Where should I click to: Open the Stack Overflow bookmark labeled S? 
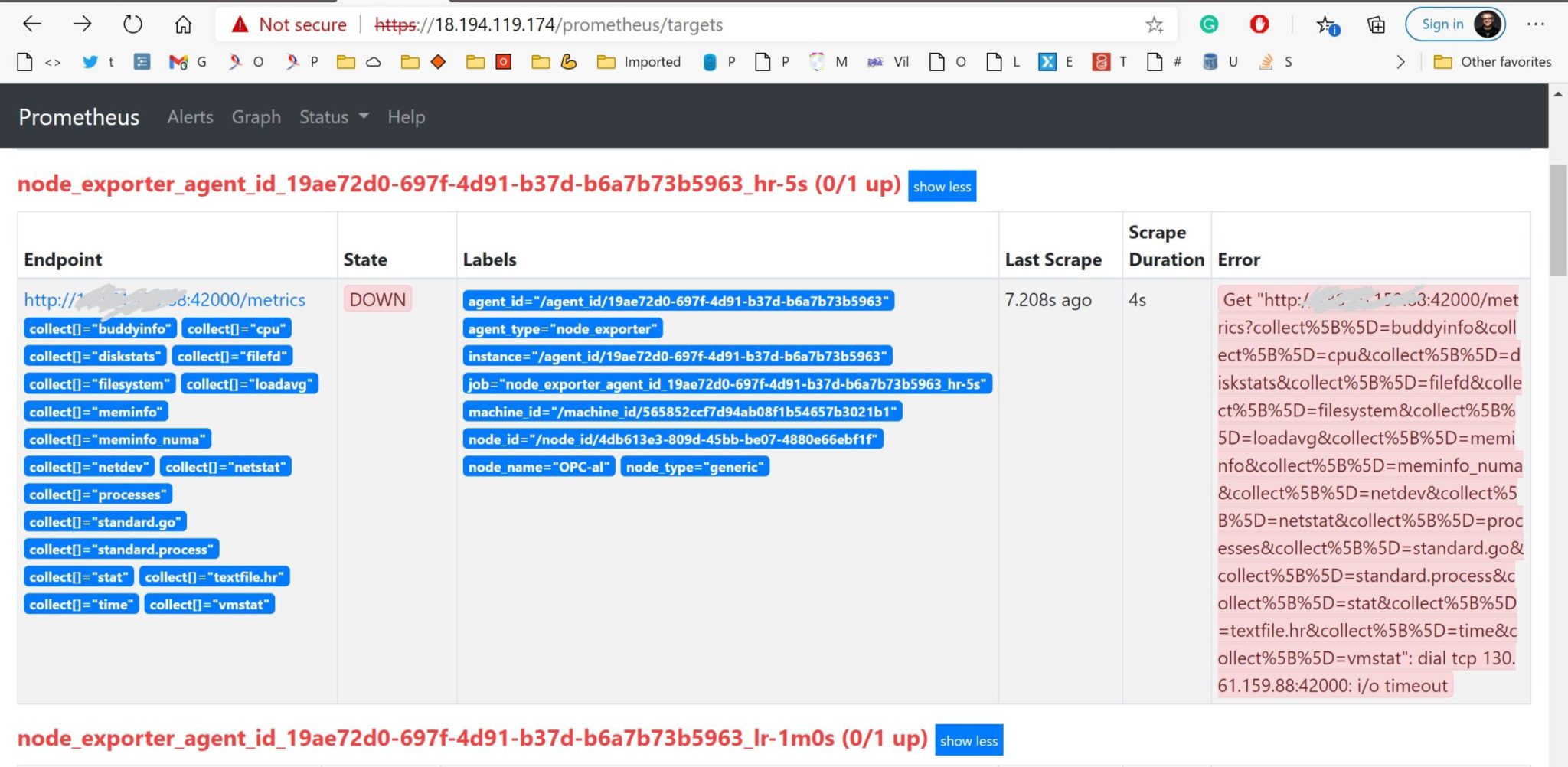pos(1276,62)
